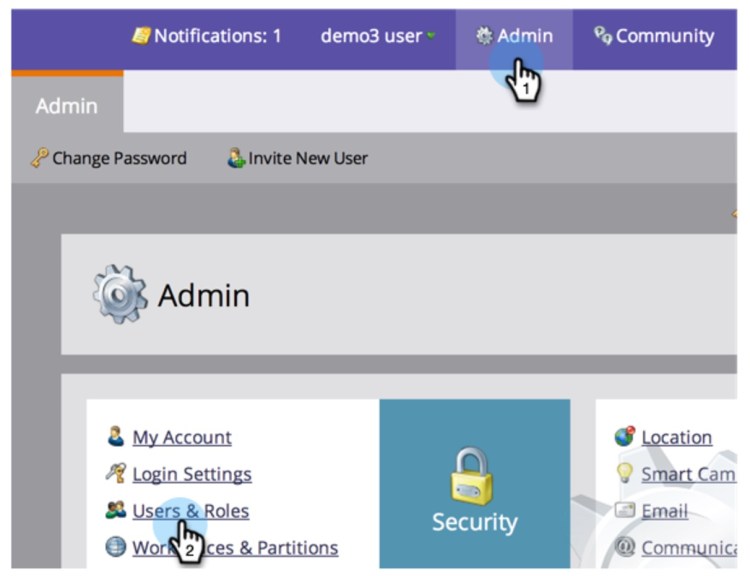Click the Admin gear icon in top bar
The height and width of the screenshot is (576, 750).
(x=484, y=36)
